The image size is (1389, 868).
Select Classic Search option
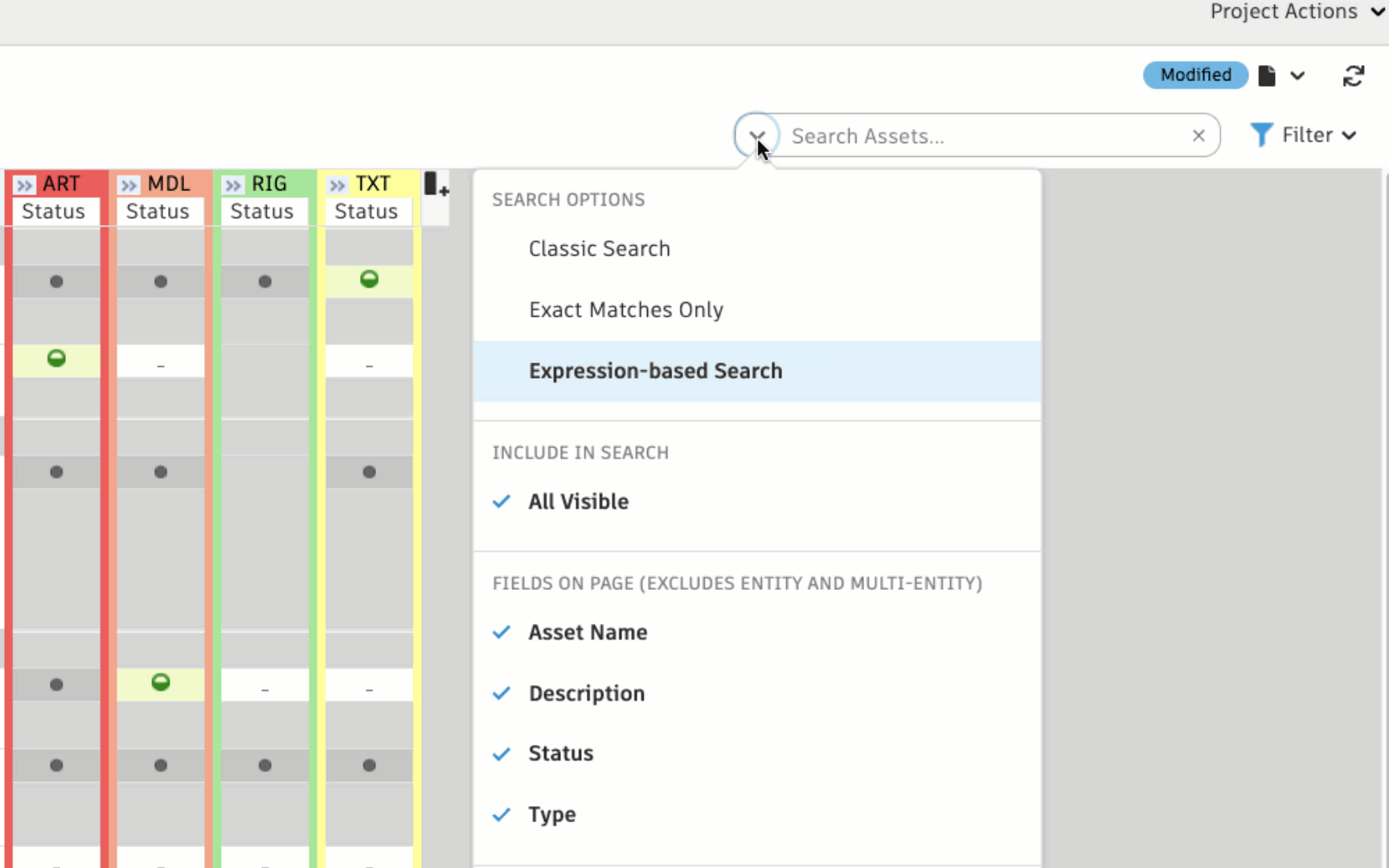pyautogui.click(x=757, y=248)
